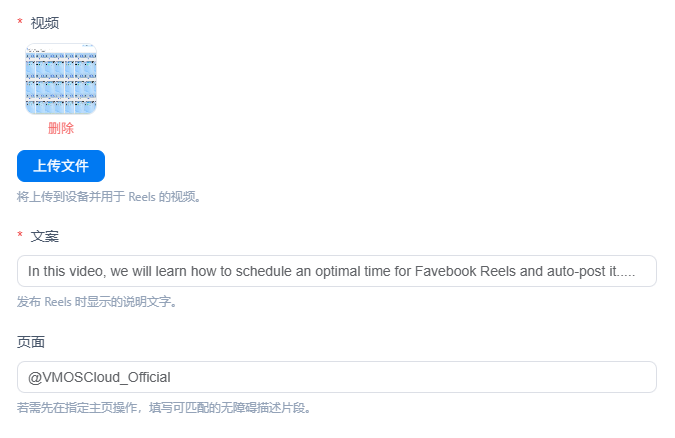Click the red asterisk beside 视频
This screenshot has height=438, width=675.
click(x=20, y=22)
